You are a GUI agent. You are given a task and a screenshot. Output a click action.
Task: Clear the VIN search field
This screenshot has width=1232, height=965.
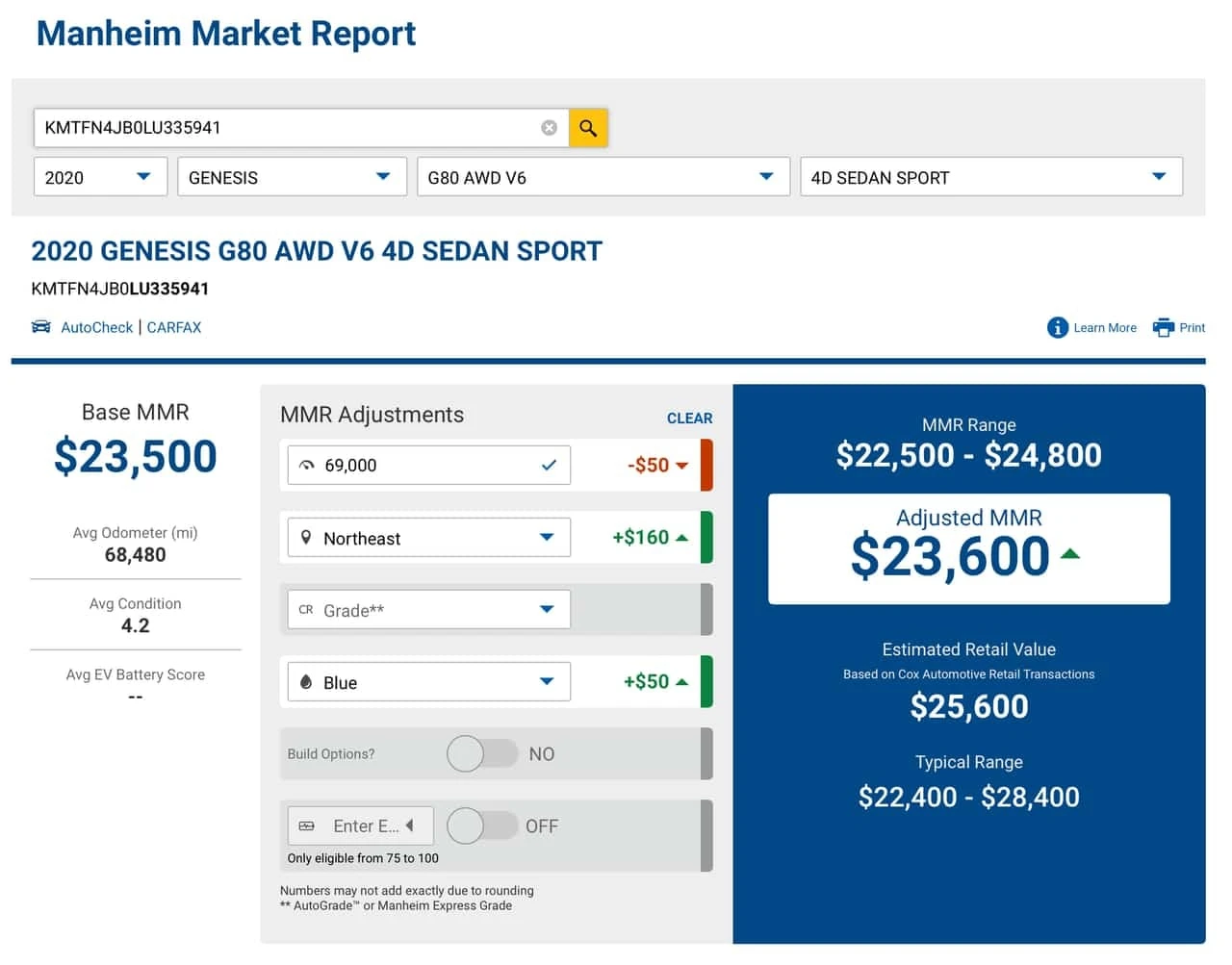(549, 128)
